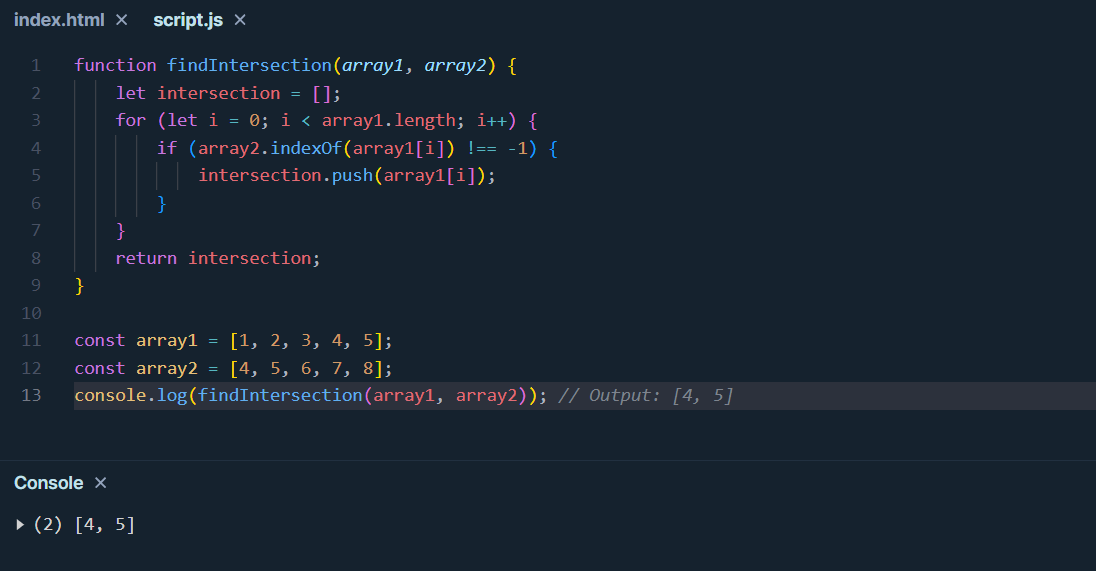This screenshot has width=1096, height=571.
Task: Click line number 13 in the gutter
Action: [x=31, y=396]
